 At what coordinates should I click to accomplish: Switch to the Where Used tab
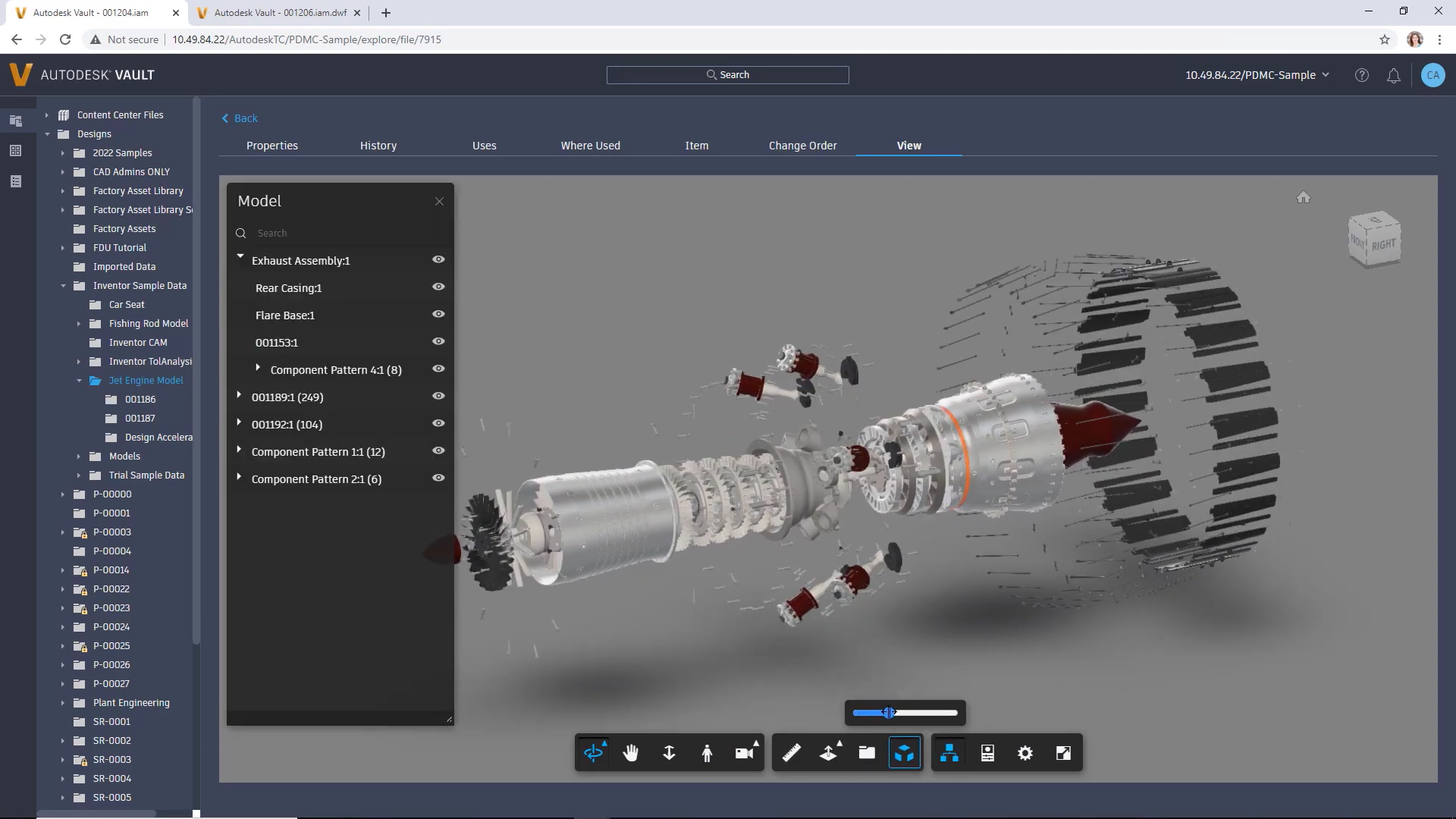tap(590, 146)
